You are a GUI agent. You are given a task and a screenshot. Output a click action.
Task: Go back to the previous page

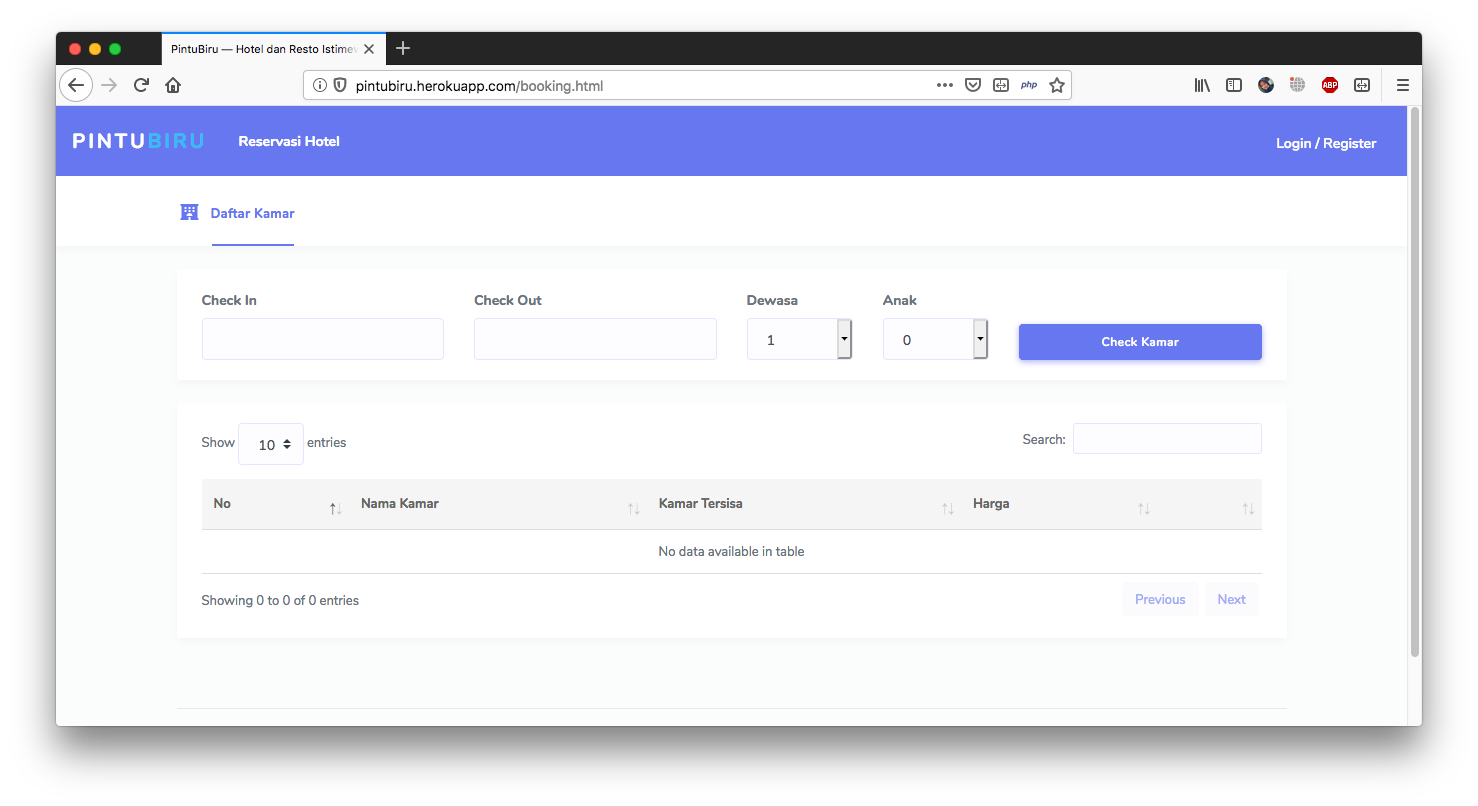76,85
